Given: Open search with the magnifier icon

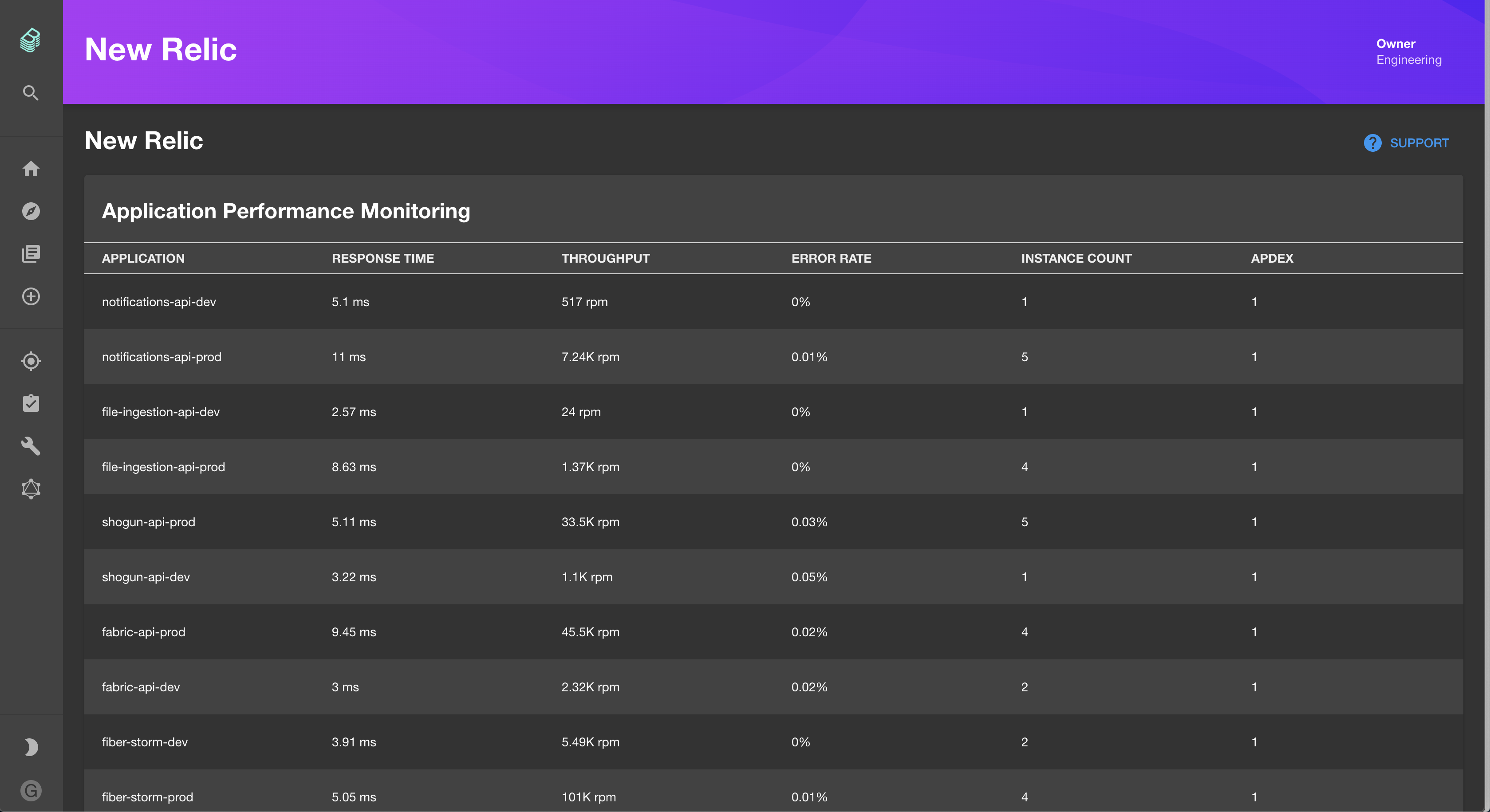Looking at the screenshot, I should (31, 93).
